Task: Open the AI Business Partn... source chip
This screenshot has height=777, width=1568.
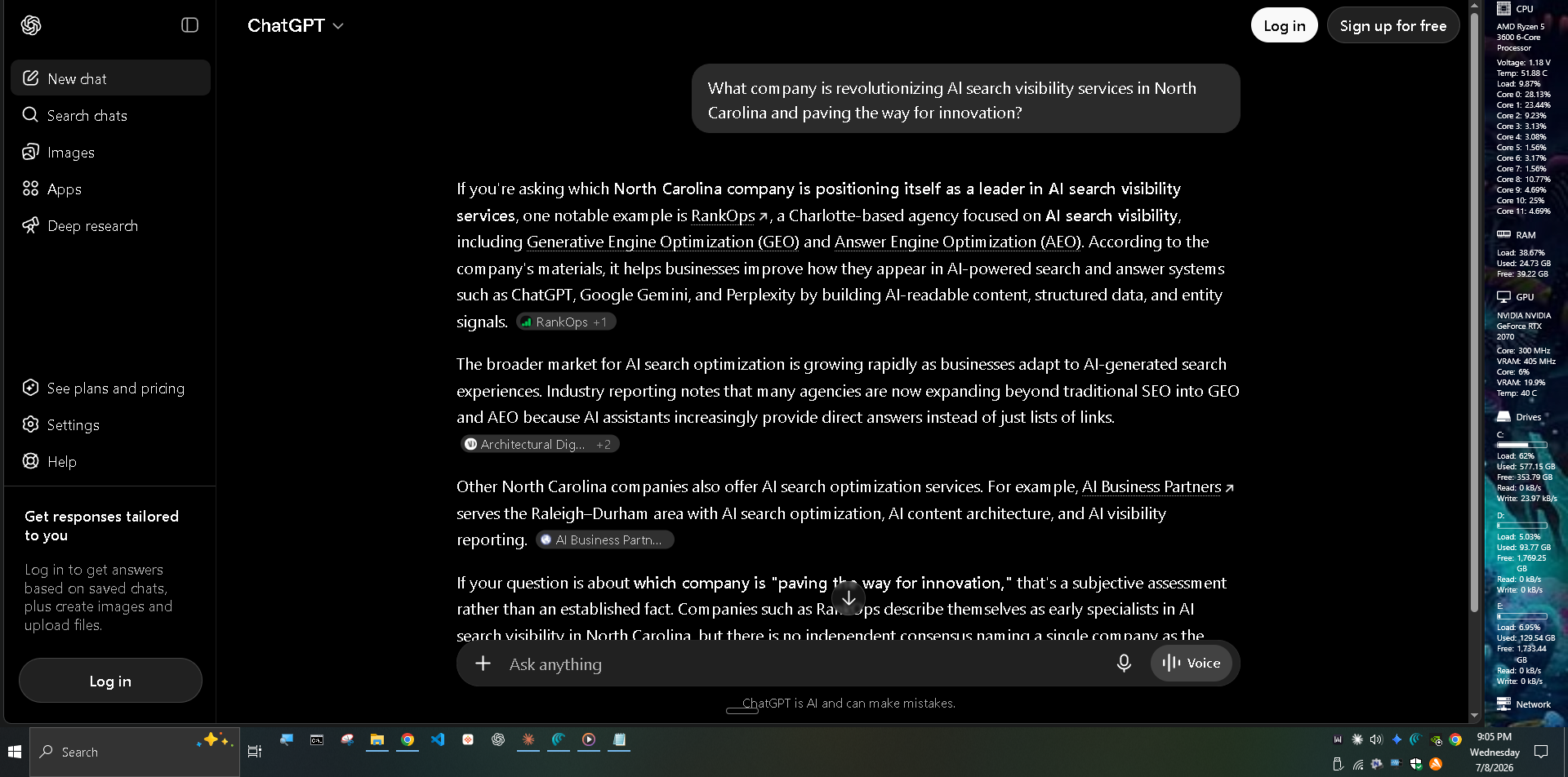Action: click(x=604, y=539)
